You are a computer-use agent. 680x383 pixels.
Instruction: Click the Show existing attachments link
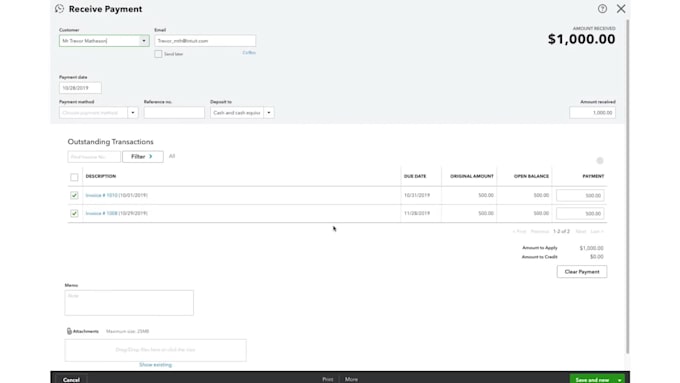[155, 365]
